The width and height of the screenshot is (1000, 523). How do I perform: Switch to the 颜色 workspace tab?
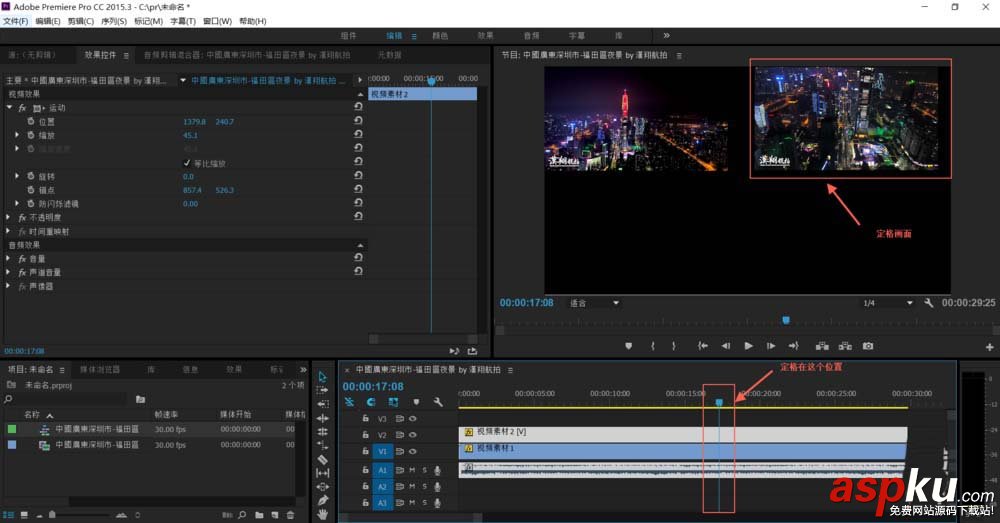pos(440,35)
